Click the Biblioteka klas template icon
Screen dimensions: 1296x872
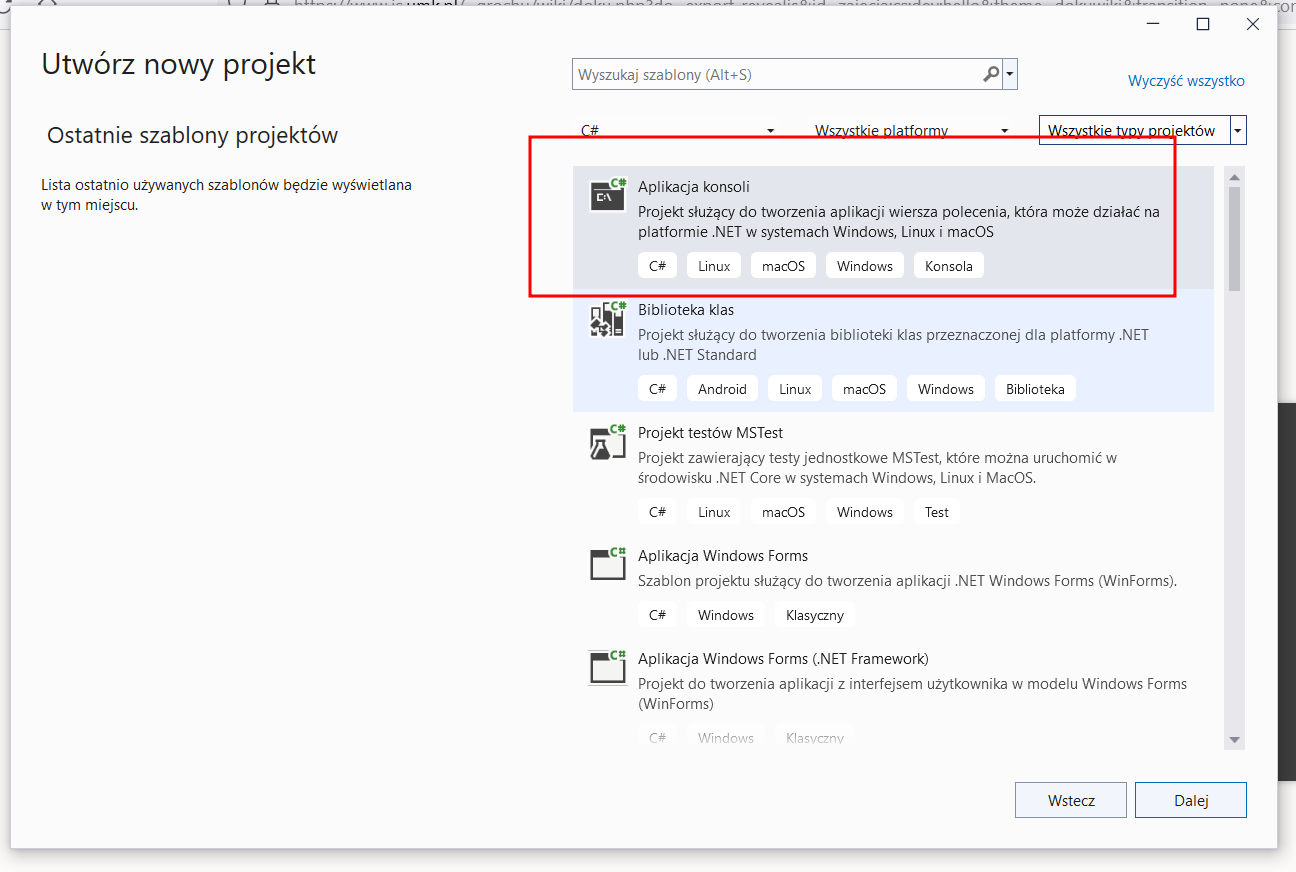click(607, 319)
